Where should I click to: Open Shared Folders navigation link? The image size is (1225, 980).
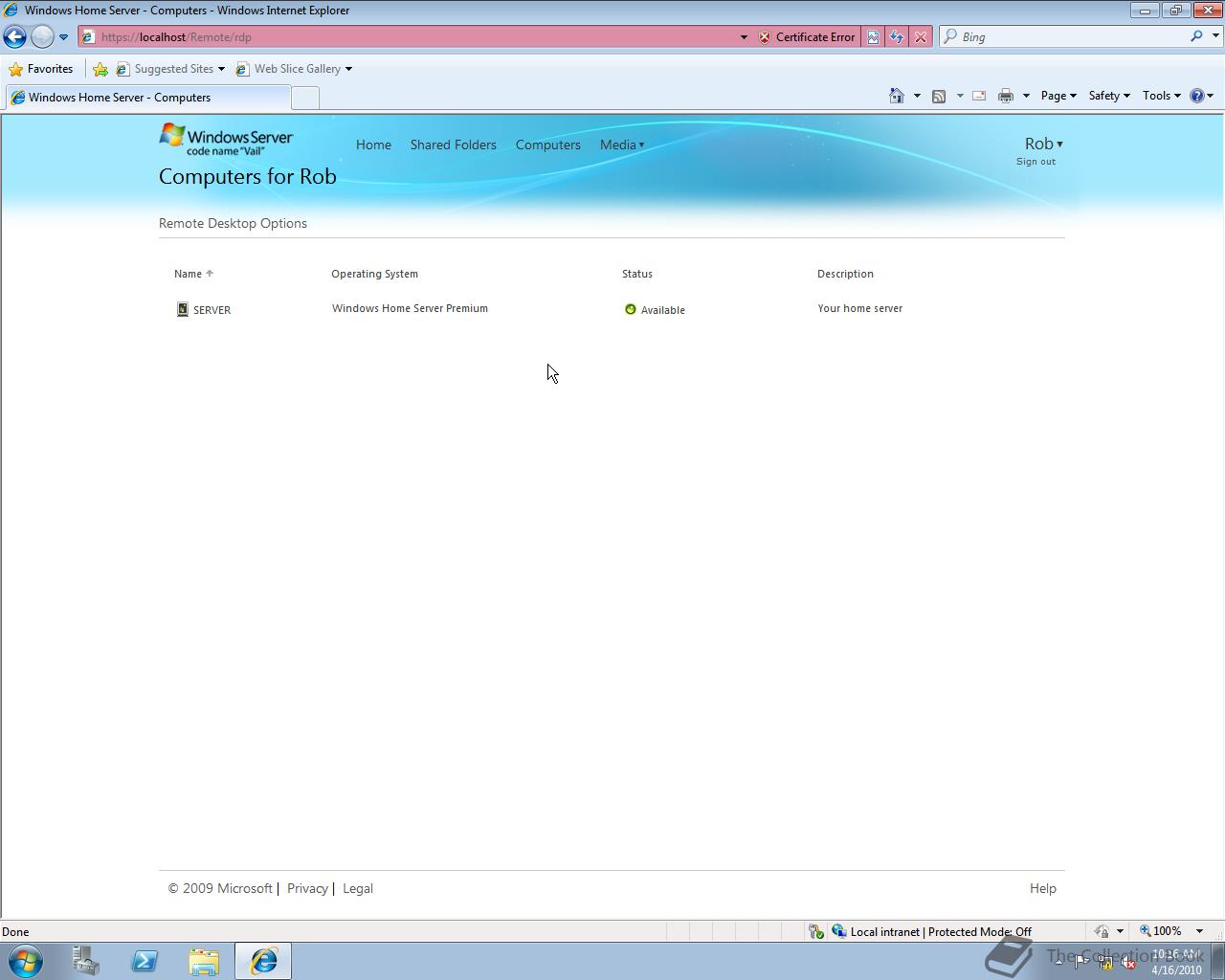coord(454,145)
